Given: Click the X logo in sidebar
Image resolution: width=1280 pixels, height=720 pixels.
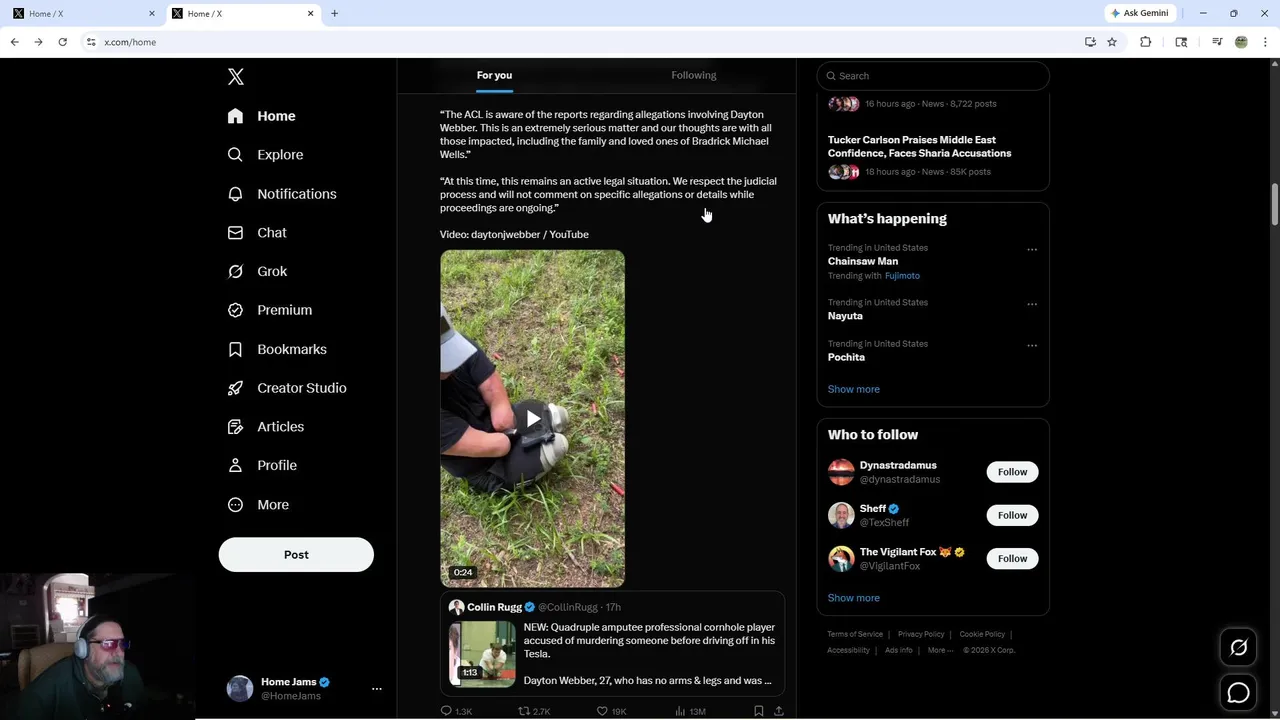Looking at the screenshot, I should pyautogui.click(x=236, y=77).
